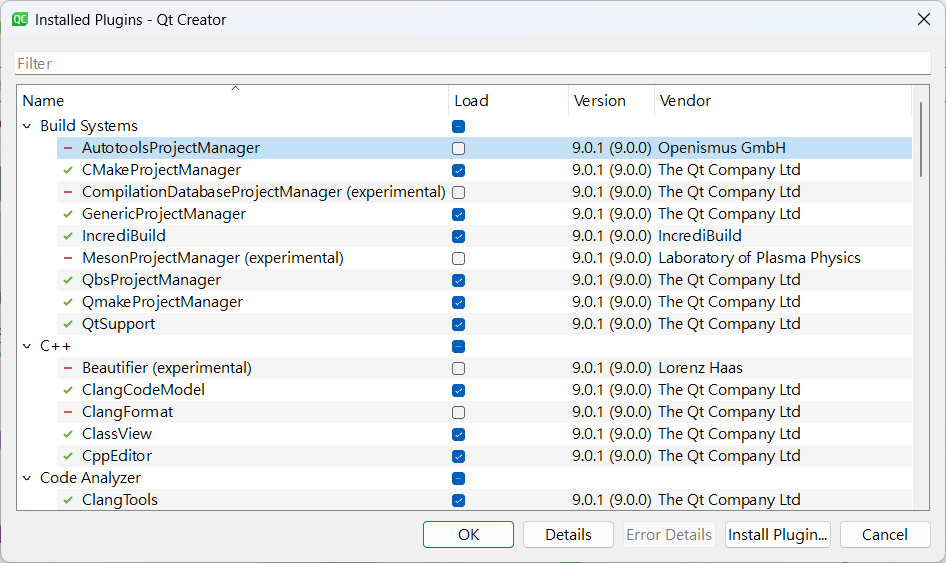Sort by the Version column header
Screen dimensions: 946x563
(x=611, y=100)
